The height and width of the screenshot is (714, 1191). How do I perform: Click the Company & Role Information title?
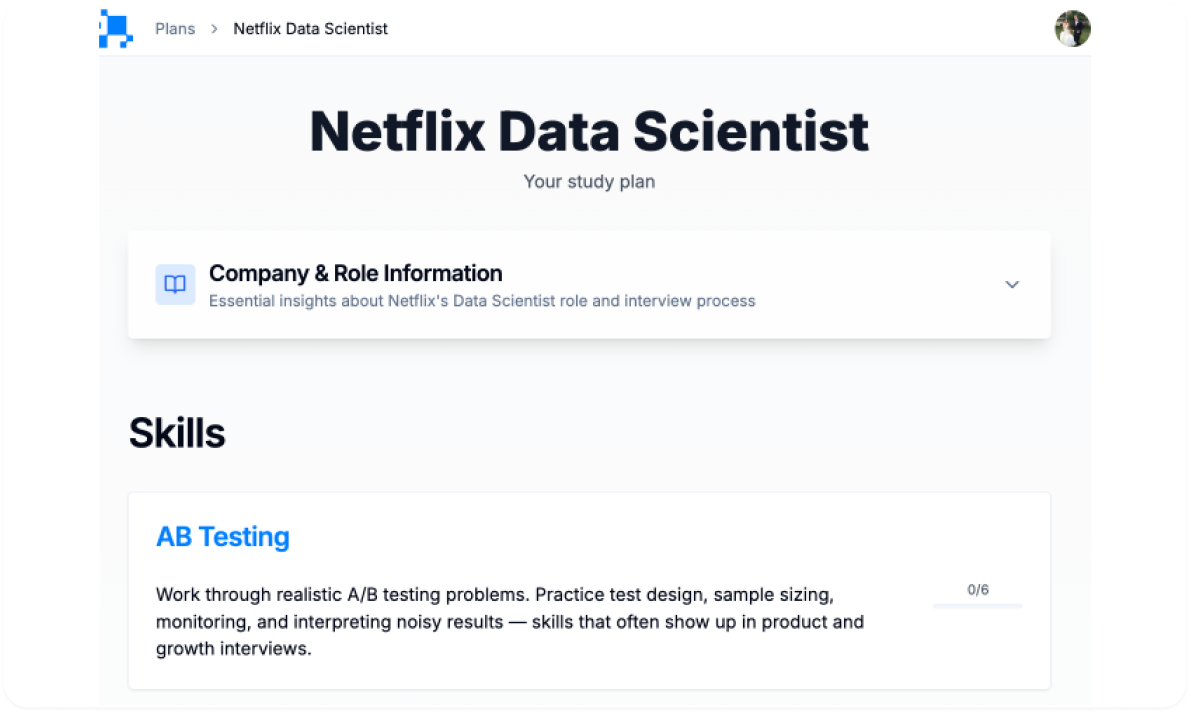click(x=355, y=273)
